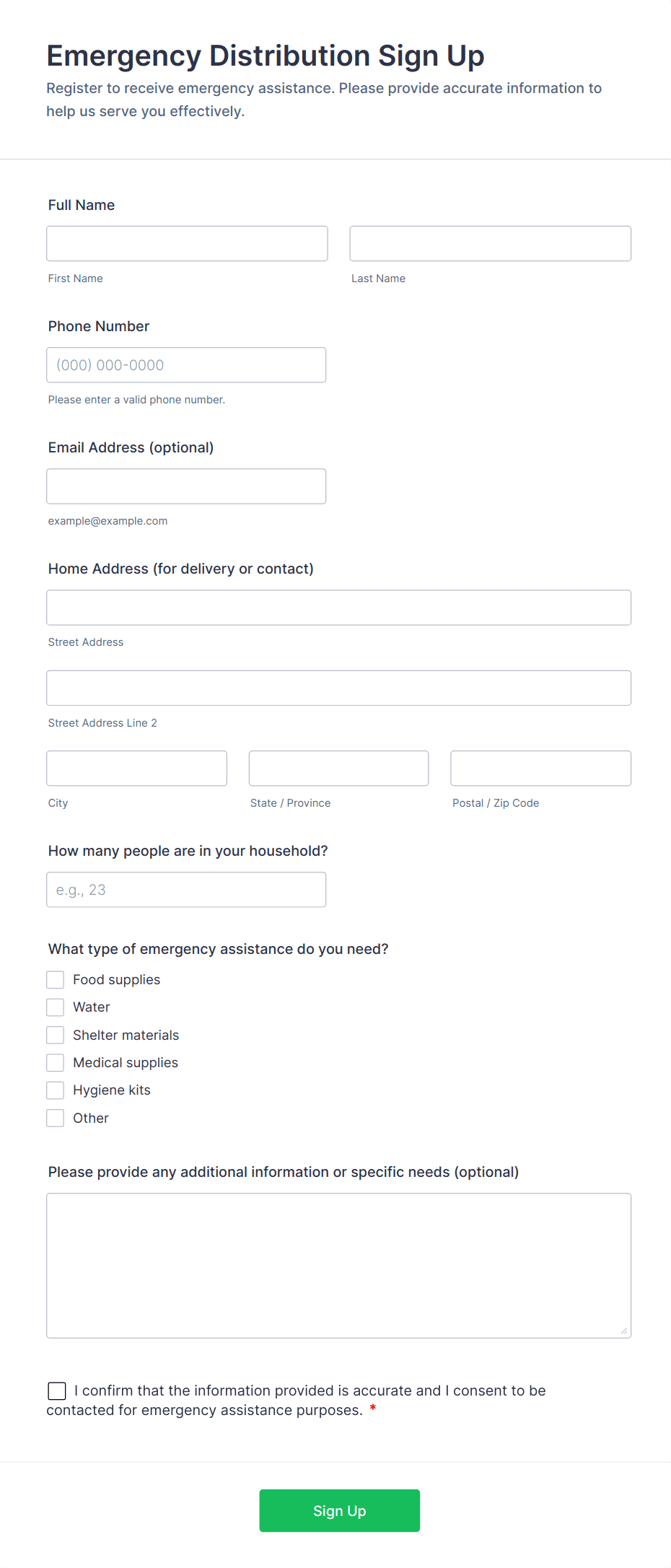Check the Water assistance option
671x1568 pixels.
coord(55,1007)
